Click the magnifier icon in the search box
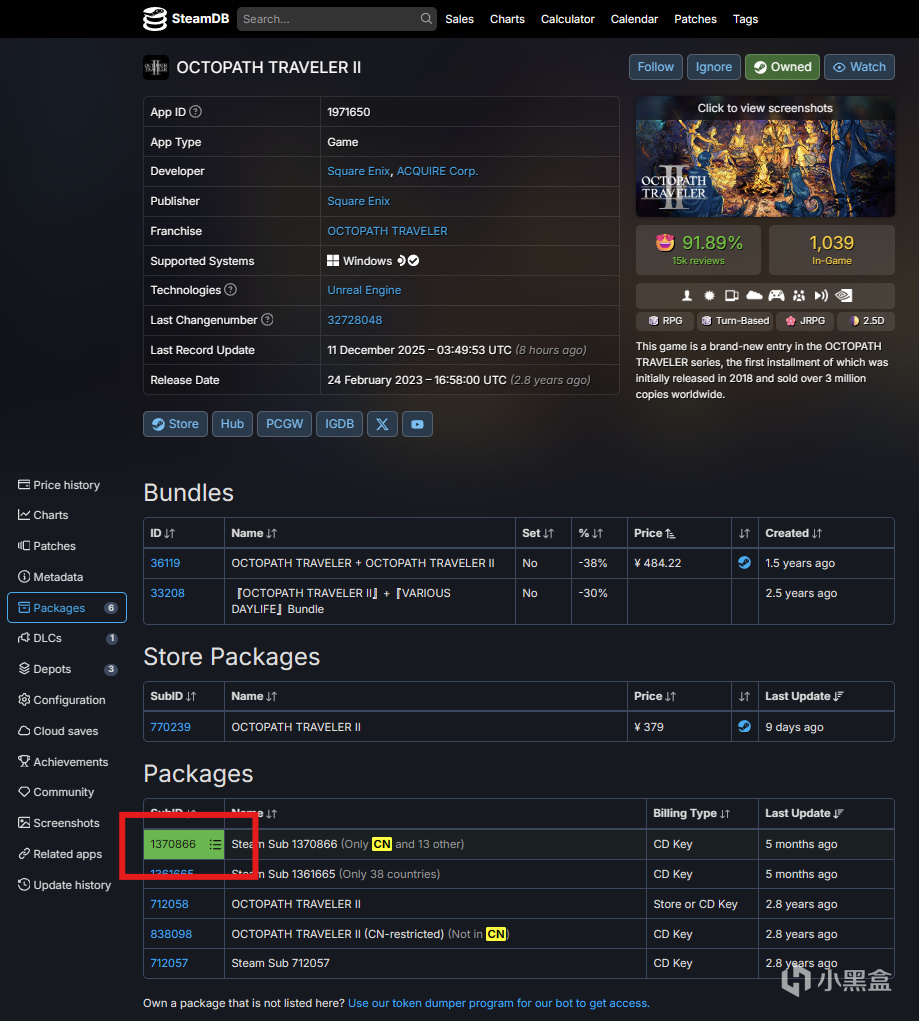919x1021 pixels. [426, 19]
